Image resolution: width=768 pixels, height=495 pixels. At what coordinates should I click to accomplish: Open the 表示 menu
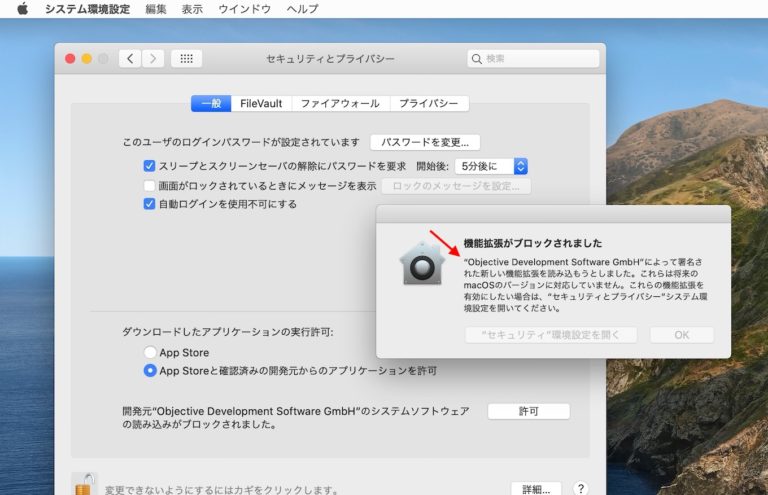[x=192, y=9]
